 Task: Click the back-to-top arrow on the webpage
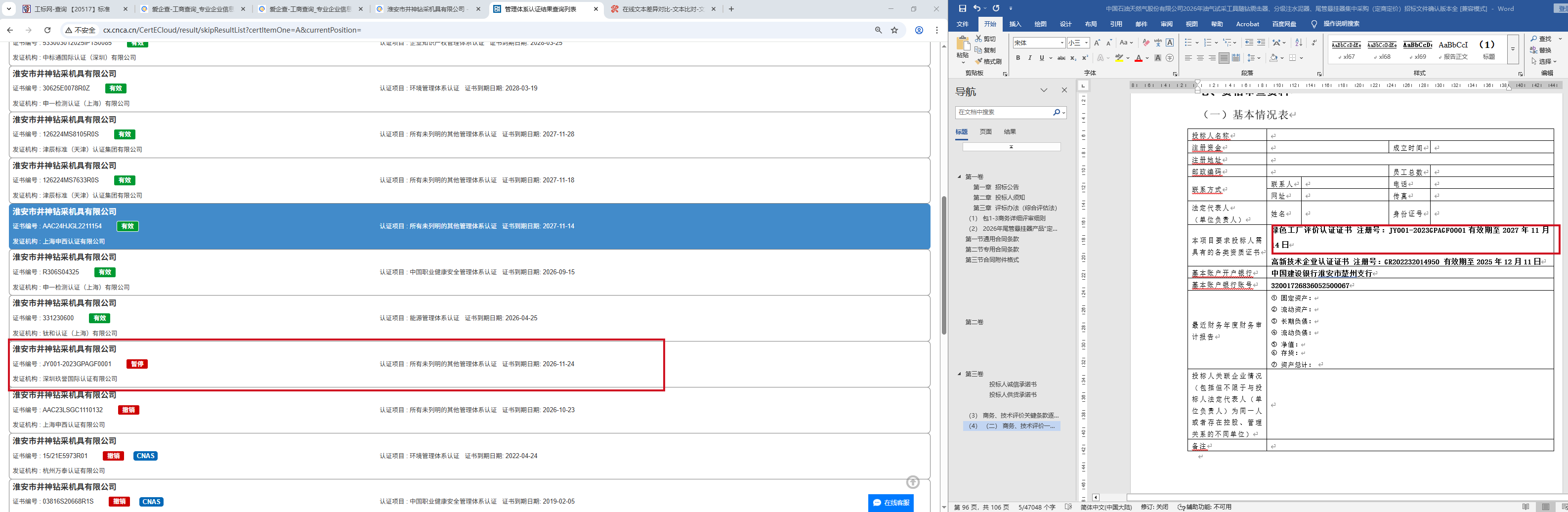(x=912, y=482)
